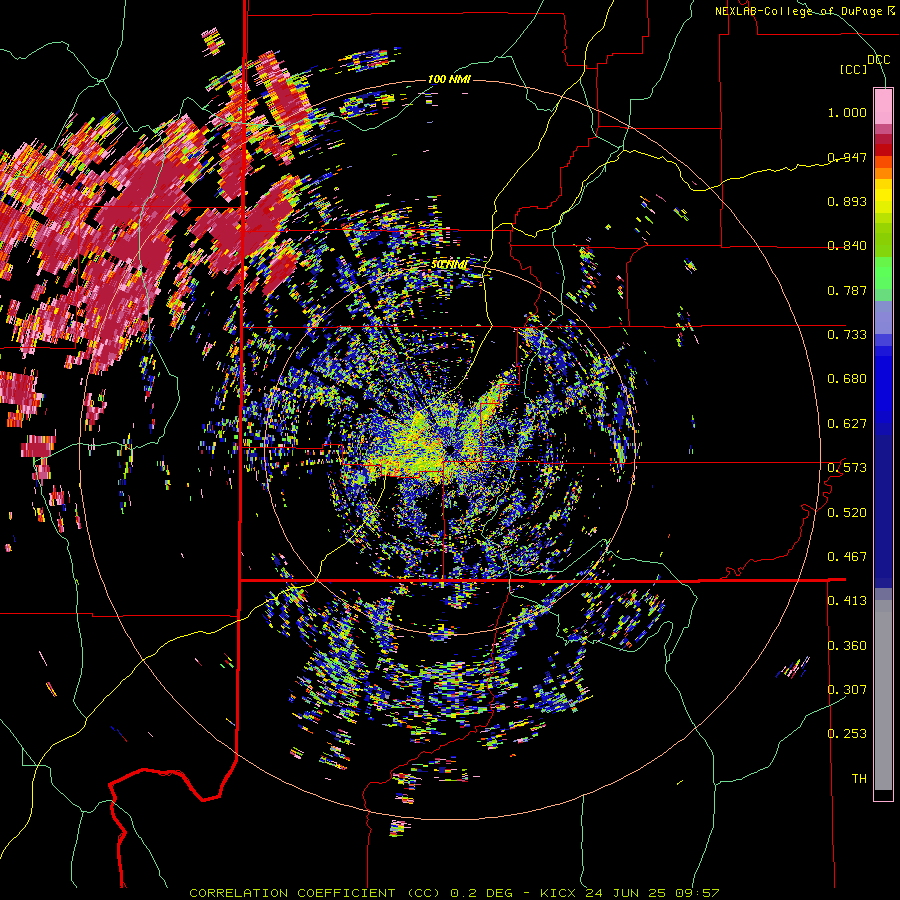This screenshot has height=900, width=900.
Task: Click the 1.000 scale value
Action: pos(847,112)
